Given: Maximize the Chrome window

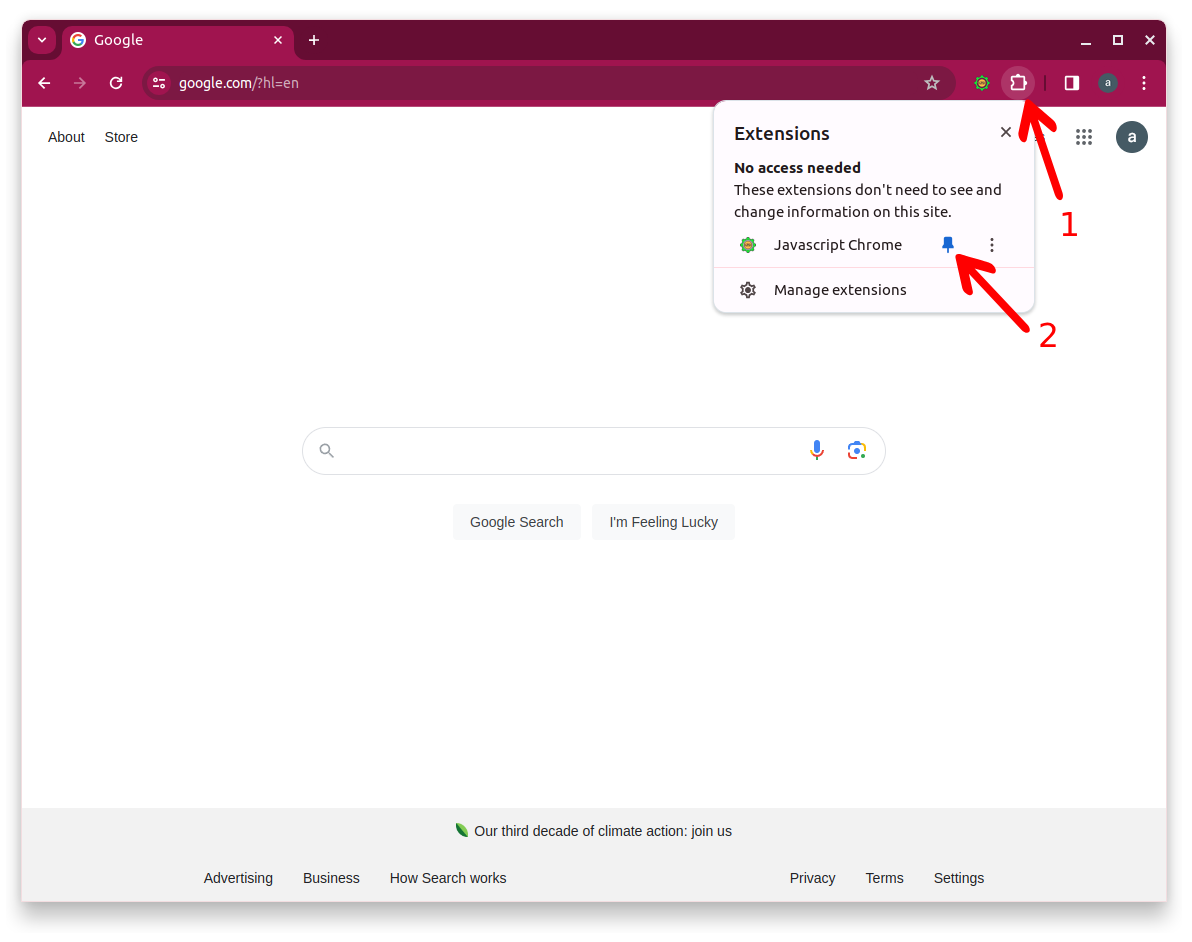Looking at the screenshot, I should [1118, 40].
